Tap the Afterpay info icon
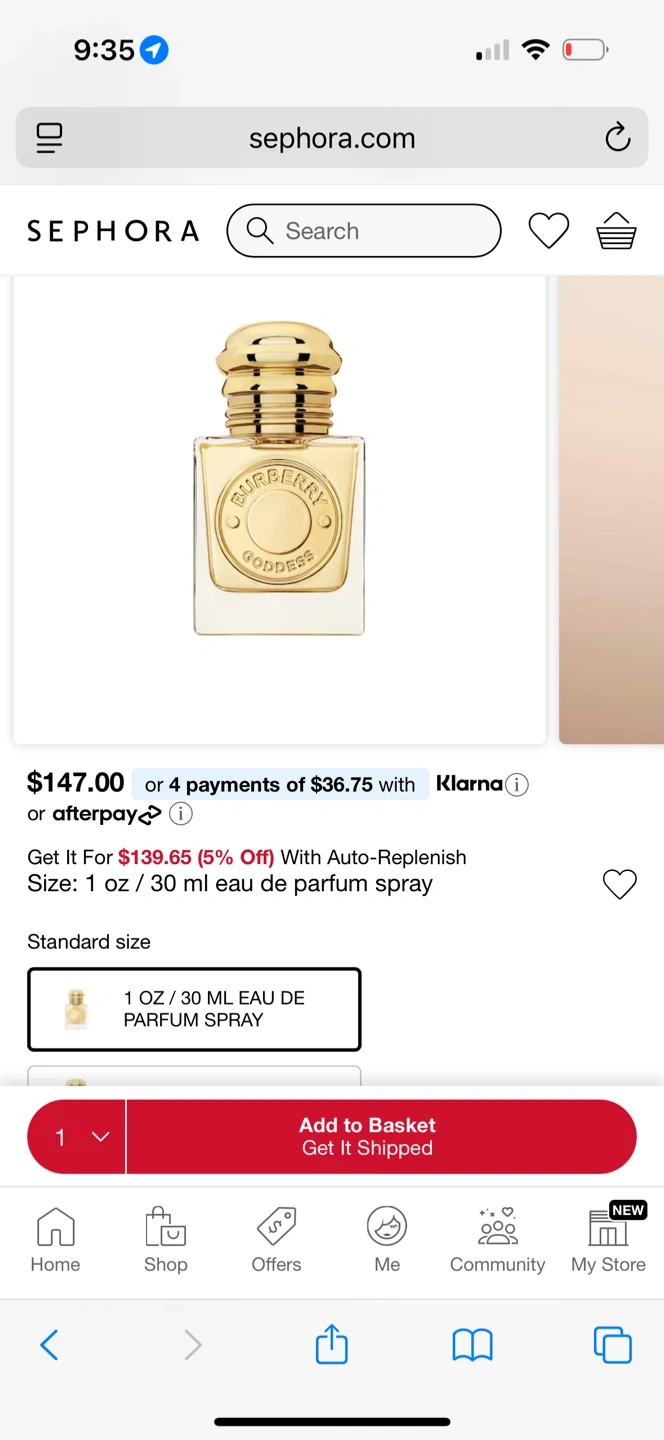This screenshot has height=1440, width=664. pyautogui.click(x=181, y=814)
